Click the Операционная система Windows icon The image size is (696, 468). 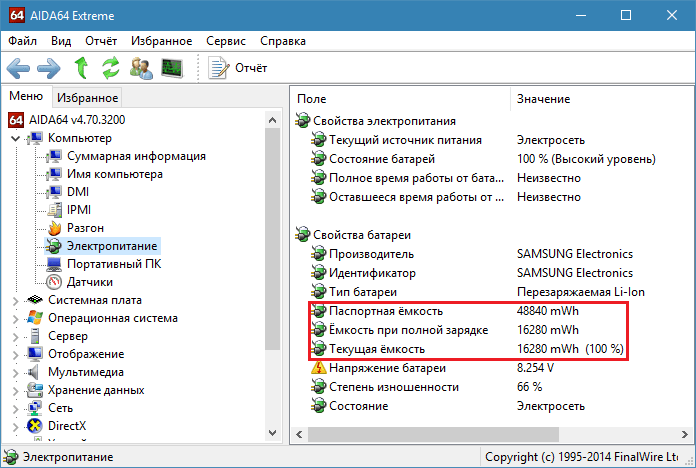point(35,318)
